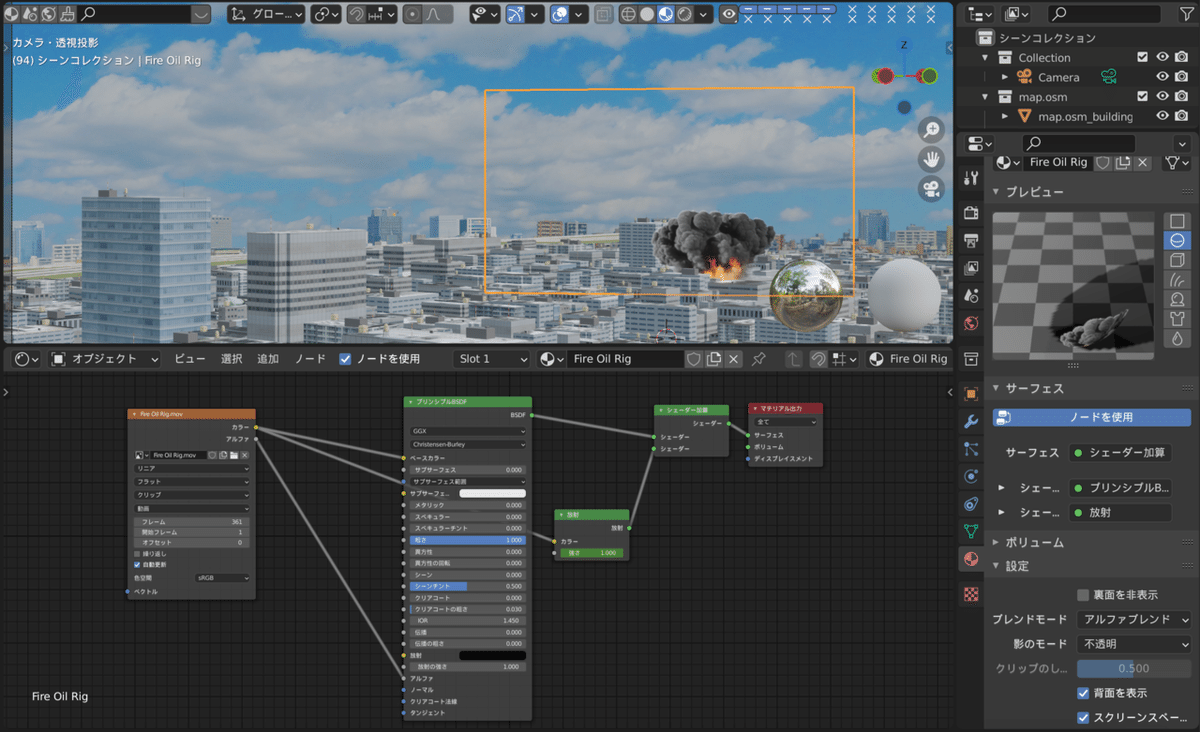Click the 放射 shader input button
1200x732 pixels.
(1120, 512)
